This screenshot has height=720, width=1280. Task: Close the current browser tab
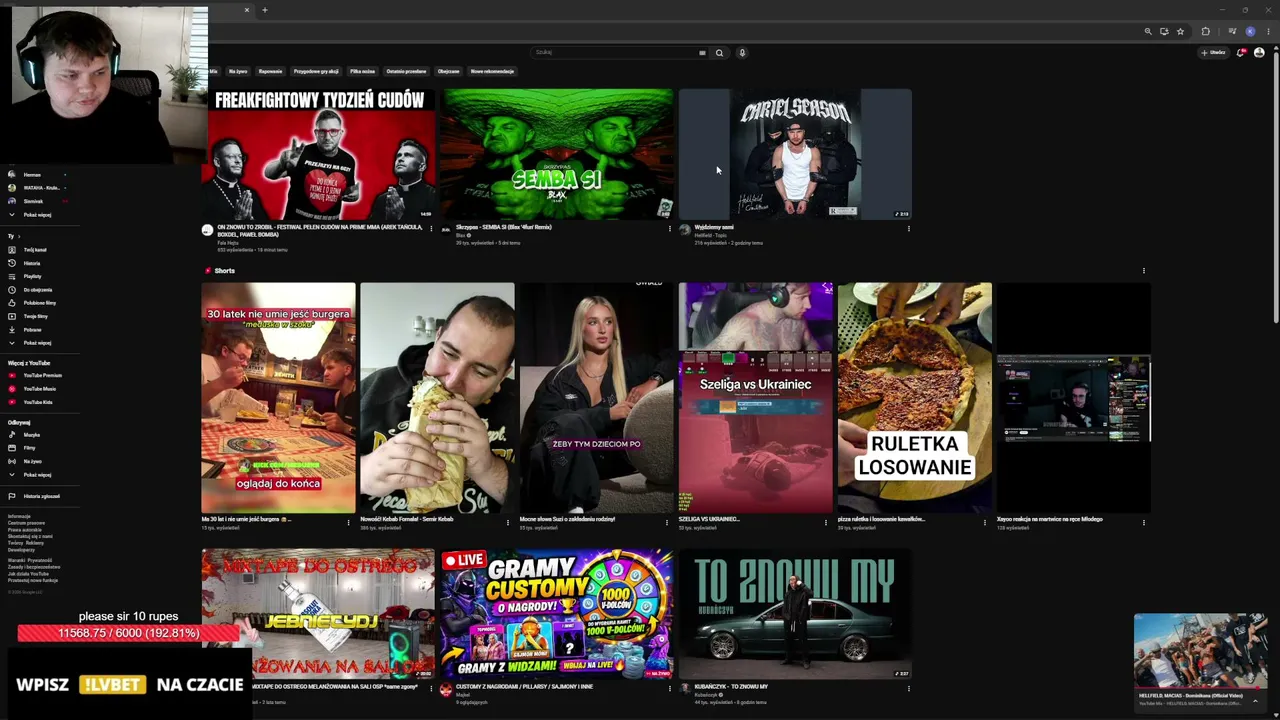click(247, 10)
